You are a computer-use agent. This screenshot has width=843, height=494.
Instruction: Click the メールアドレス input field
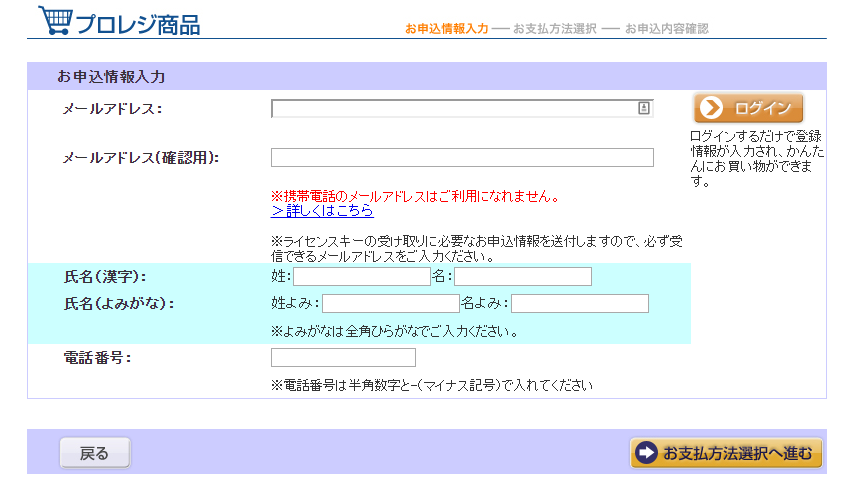point(462,109)
